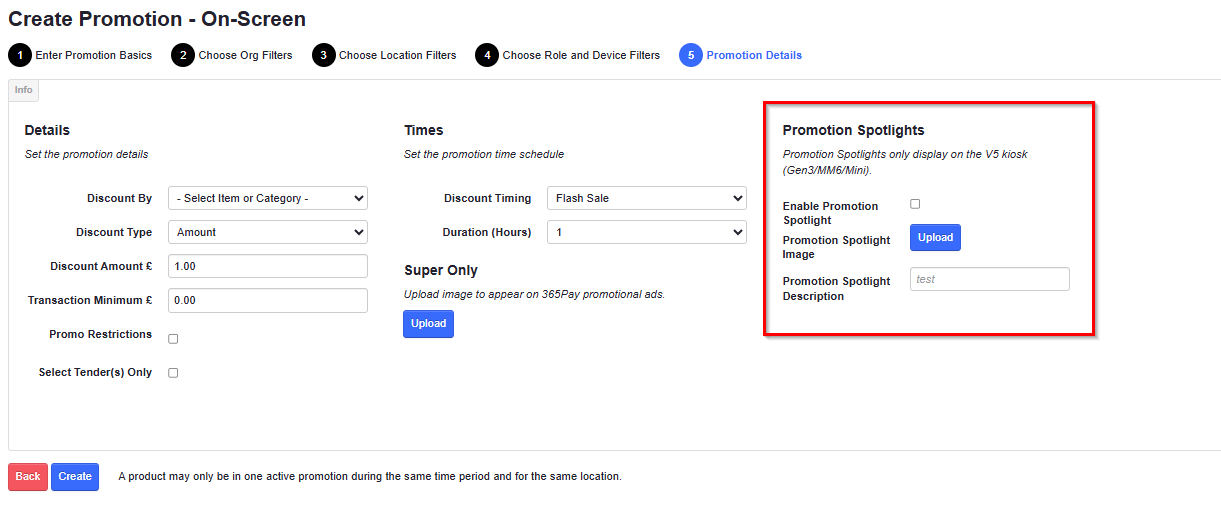Screen dimensions: 1221x509
Task: Click step 3 circle icon
Action: (323, 55)
